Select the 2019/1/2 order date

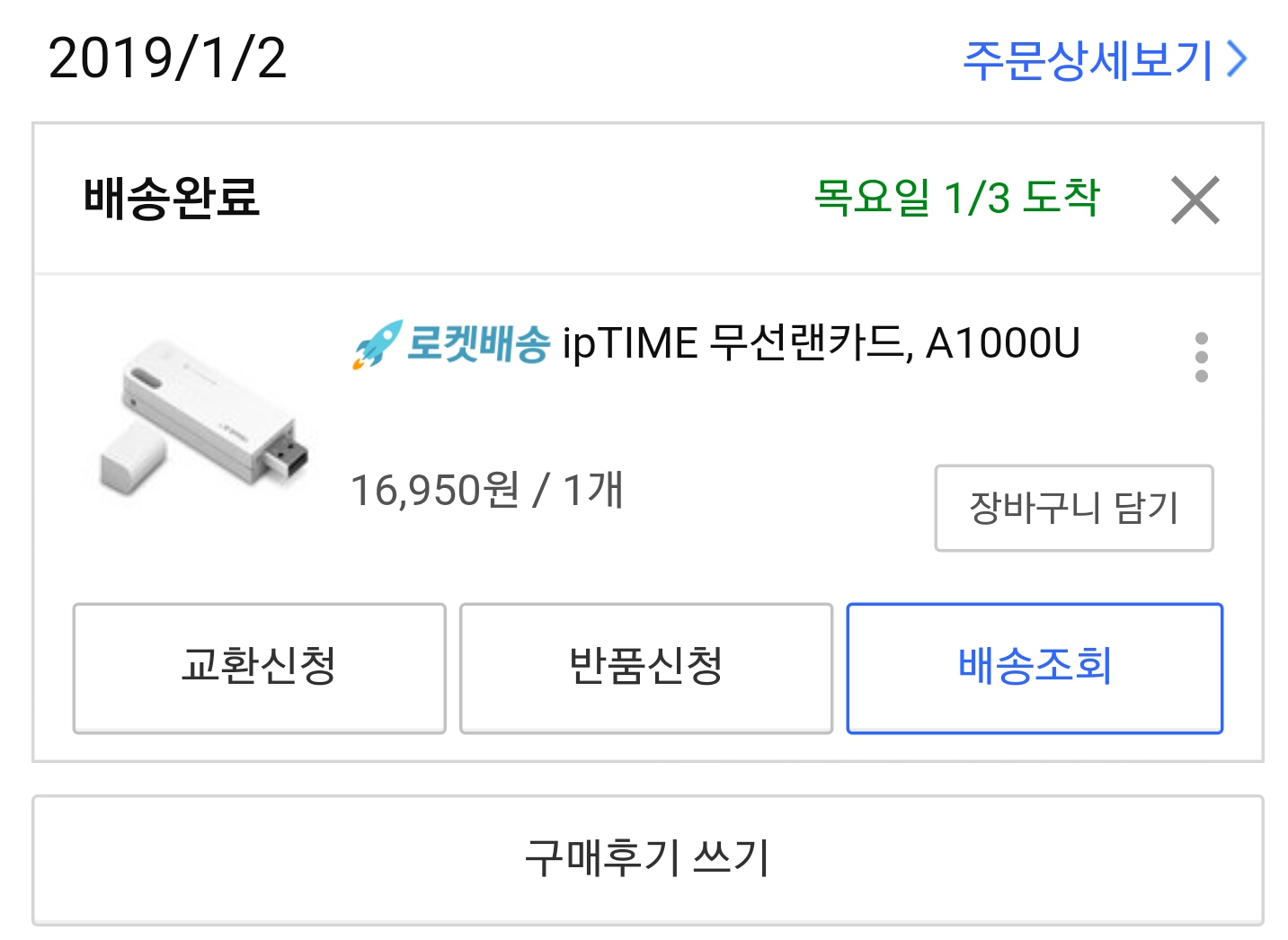point(167,59)
